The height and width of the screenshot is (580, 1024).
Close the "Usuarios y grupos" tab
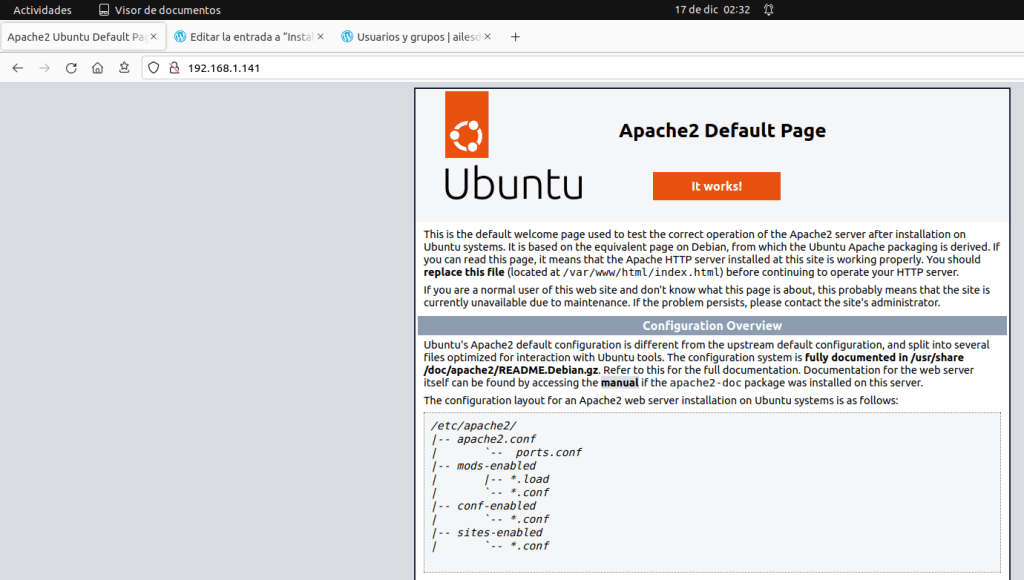pyautogui.click(x=487, y=37)
